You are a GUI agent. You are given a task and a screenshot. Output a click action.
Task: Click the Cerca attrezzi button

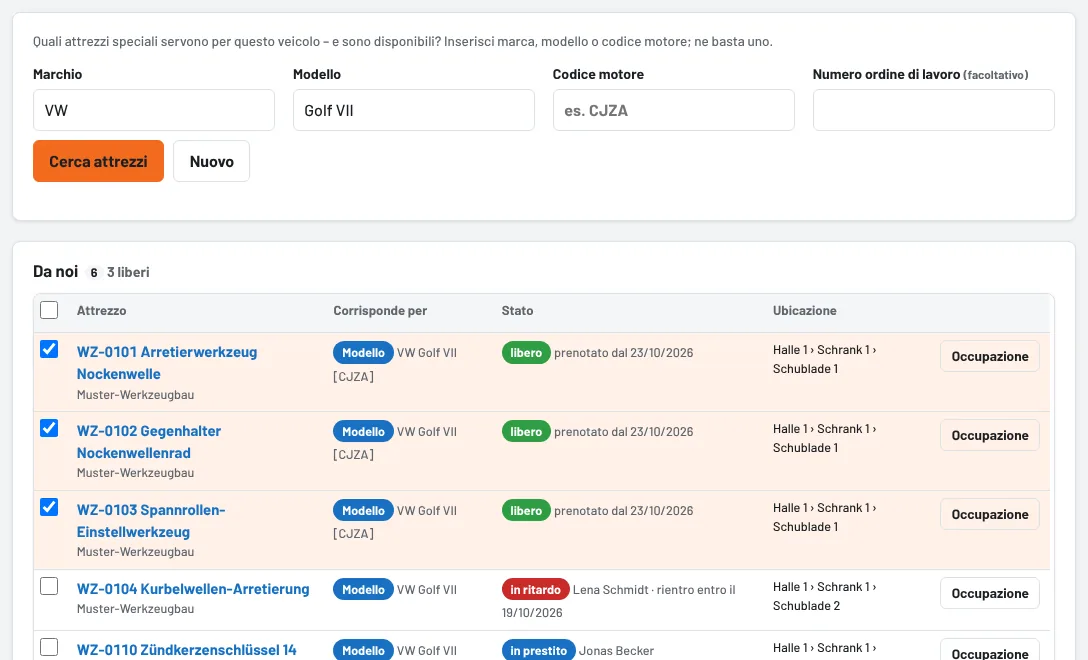pos(99,161)
